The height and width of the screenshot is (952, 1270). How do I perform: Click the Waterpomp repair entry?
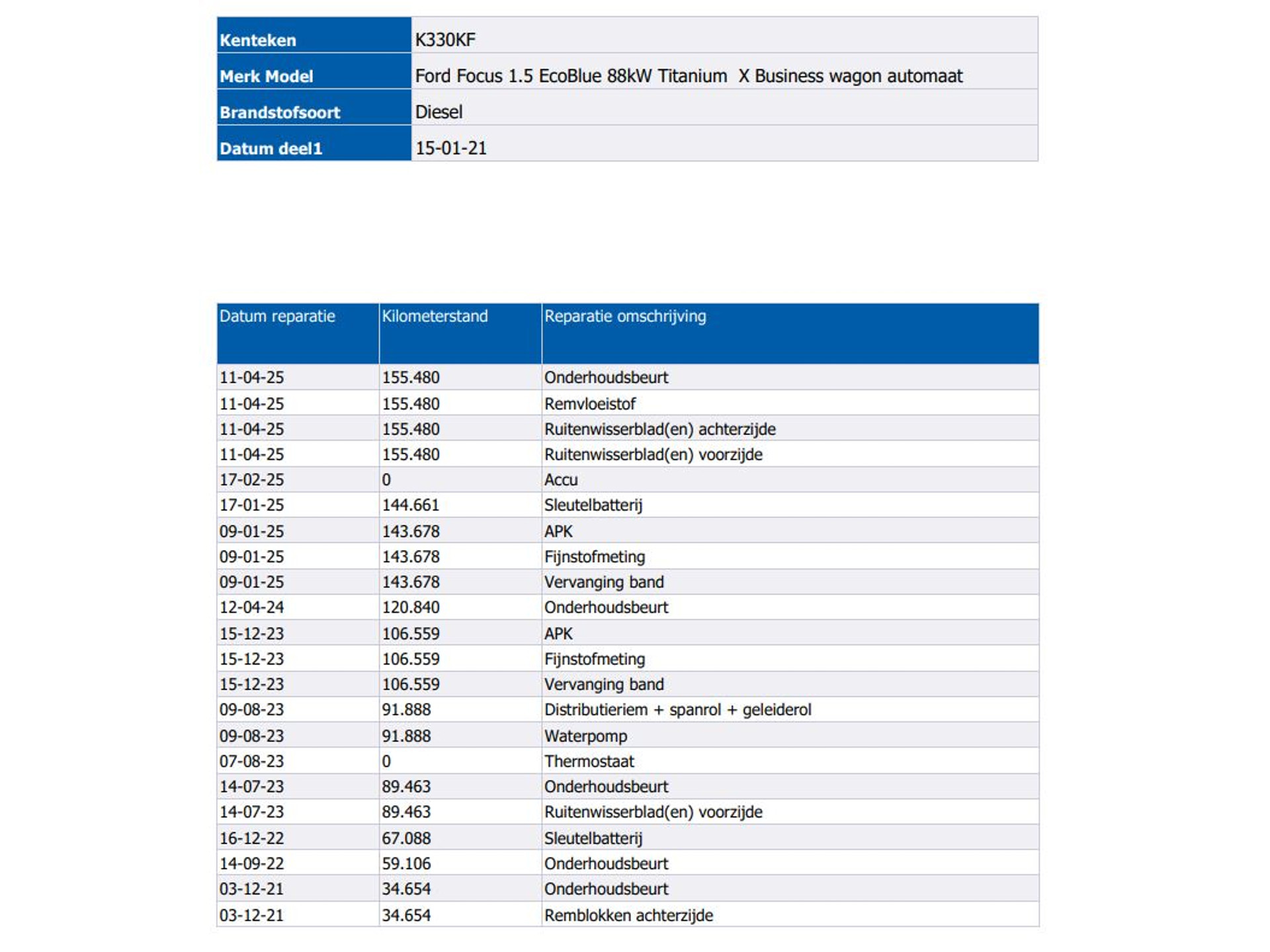(585, 736)
